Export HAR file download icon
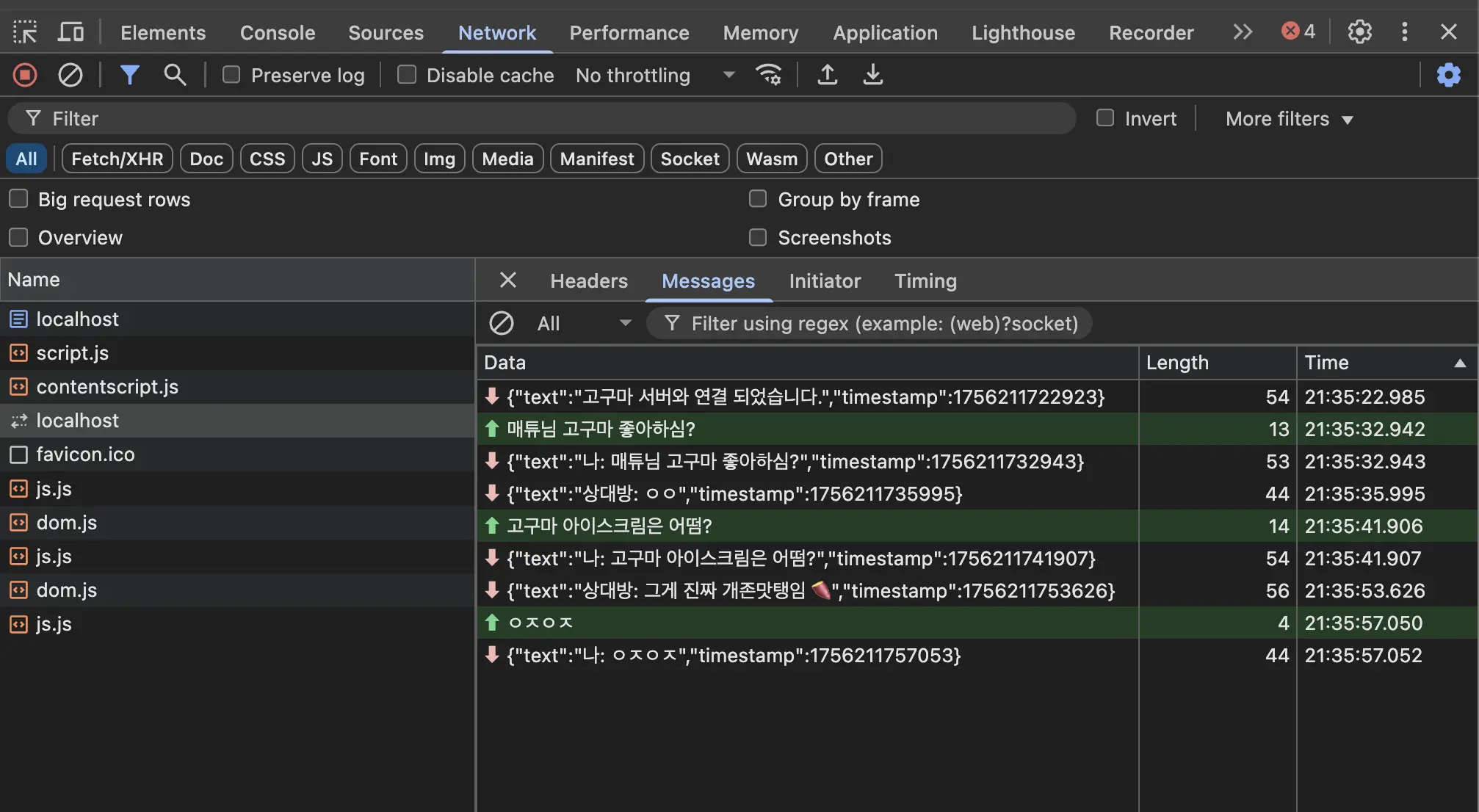 pos(872,75)
